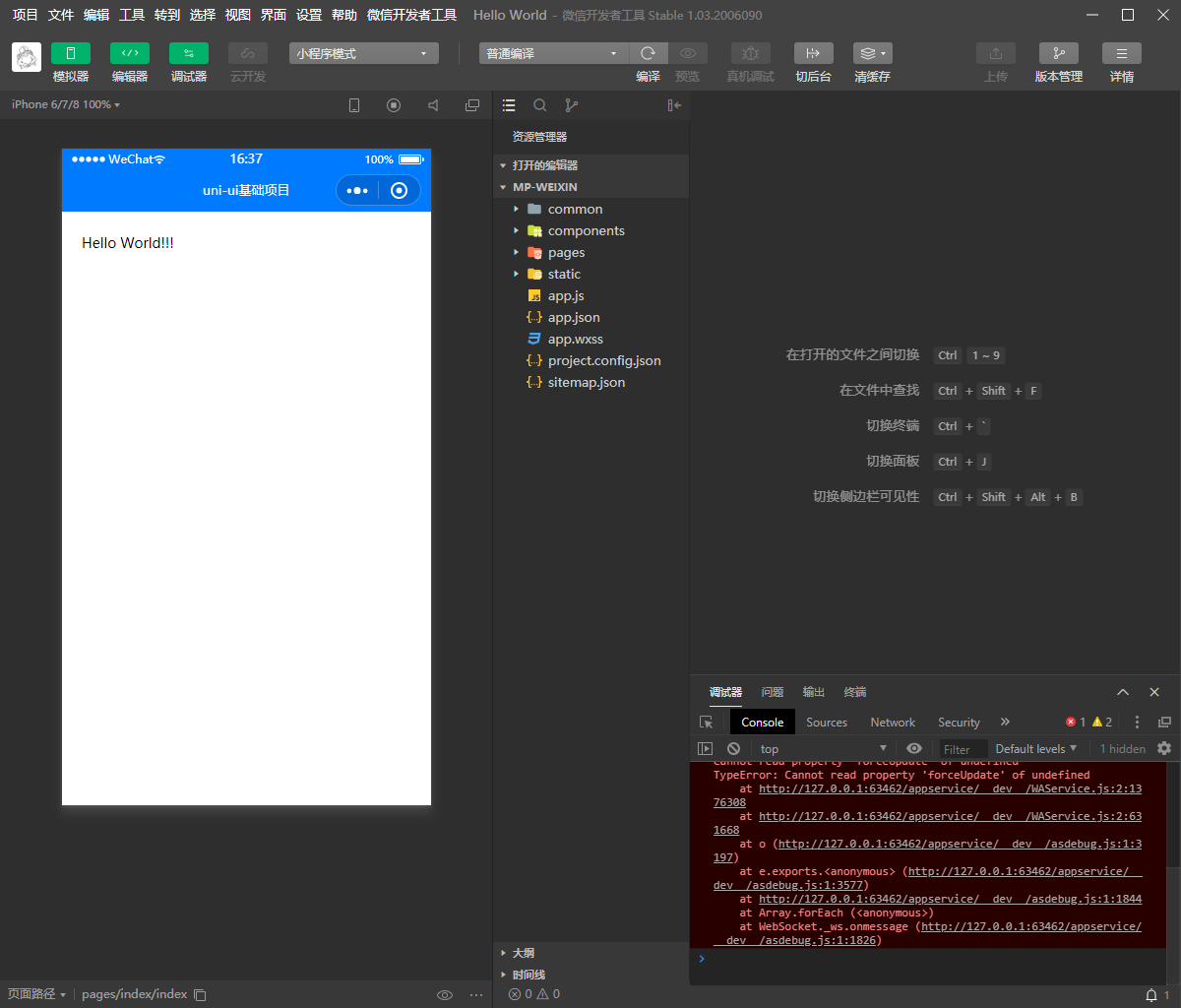Open the project.config.json file

pyautogui.click(x=590, y=360)
